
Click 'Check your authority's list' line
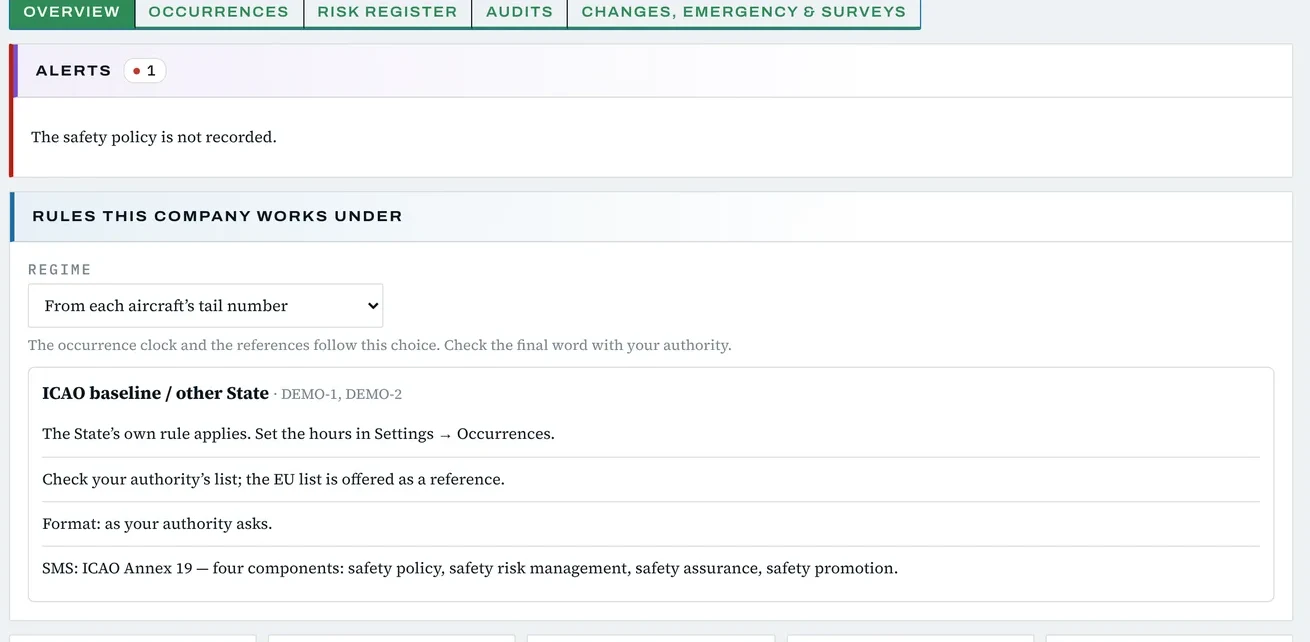pyautogui.click(x=273, y=479)
